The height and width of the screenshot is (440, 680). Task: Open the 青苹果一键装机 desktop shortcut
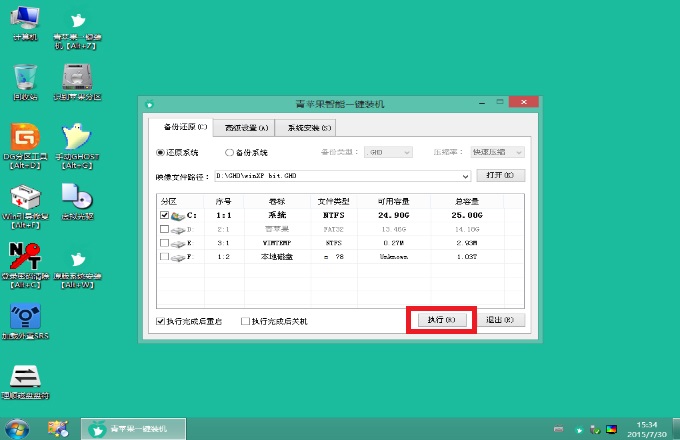click(x=77, y=29)
